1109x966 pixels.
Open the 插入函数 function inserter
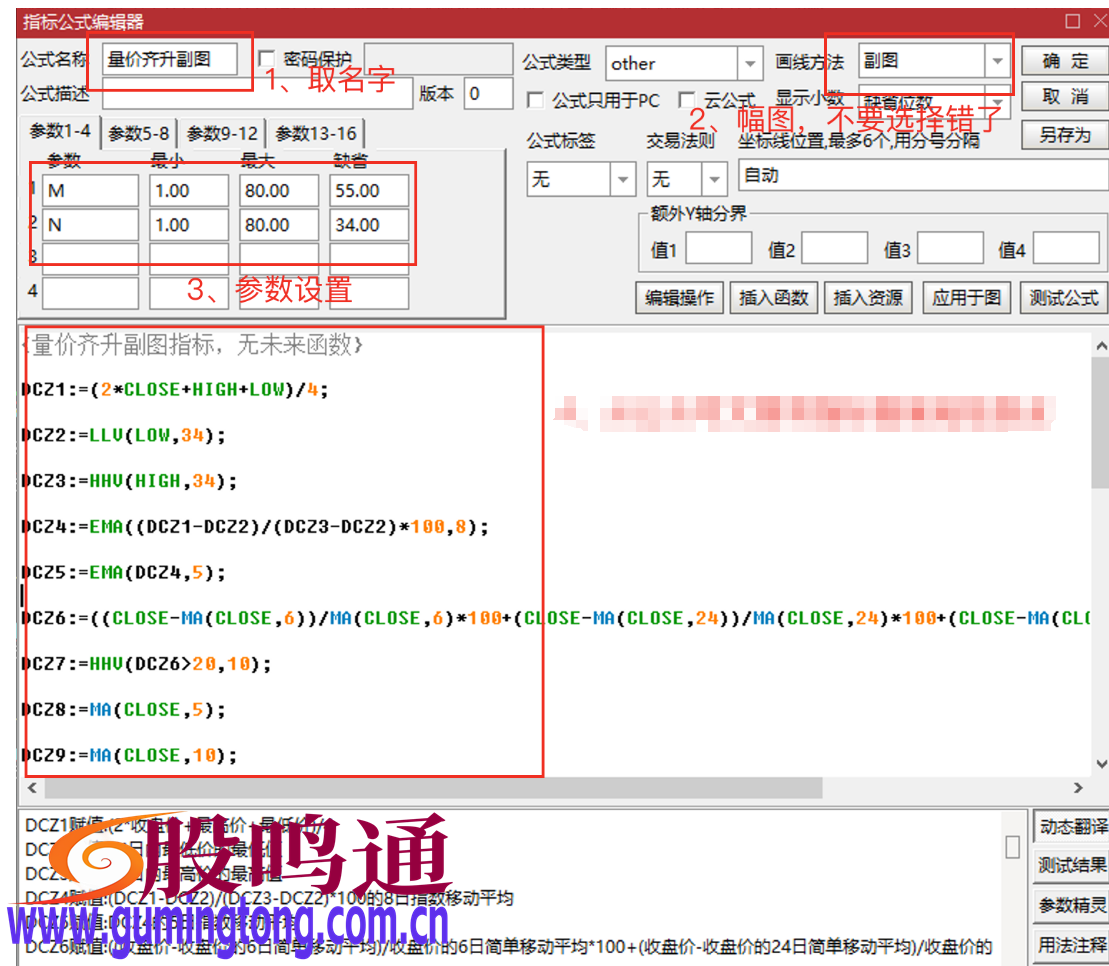(x=773, y=297)
